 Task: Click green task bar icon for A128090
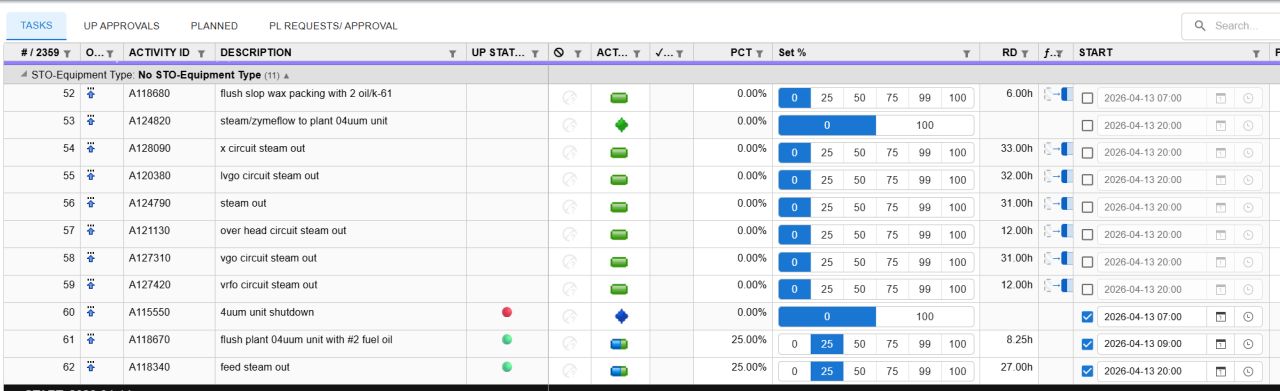[619, 153]
